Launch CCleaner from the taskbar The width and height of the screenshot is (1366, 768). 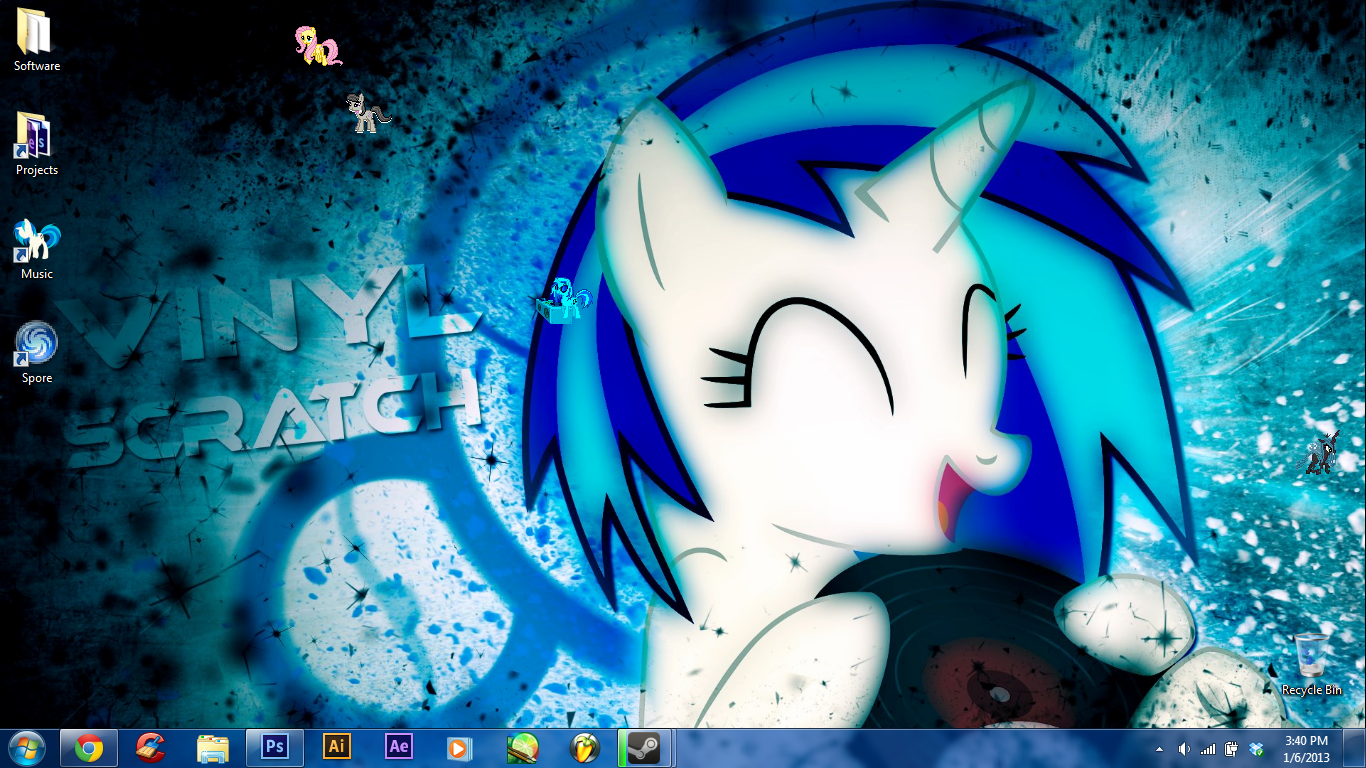[151, 747]
